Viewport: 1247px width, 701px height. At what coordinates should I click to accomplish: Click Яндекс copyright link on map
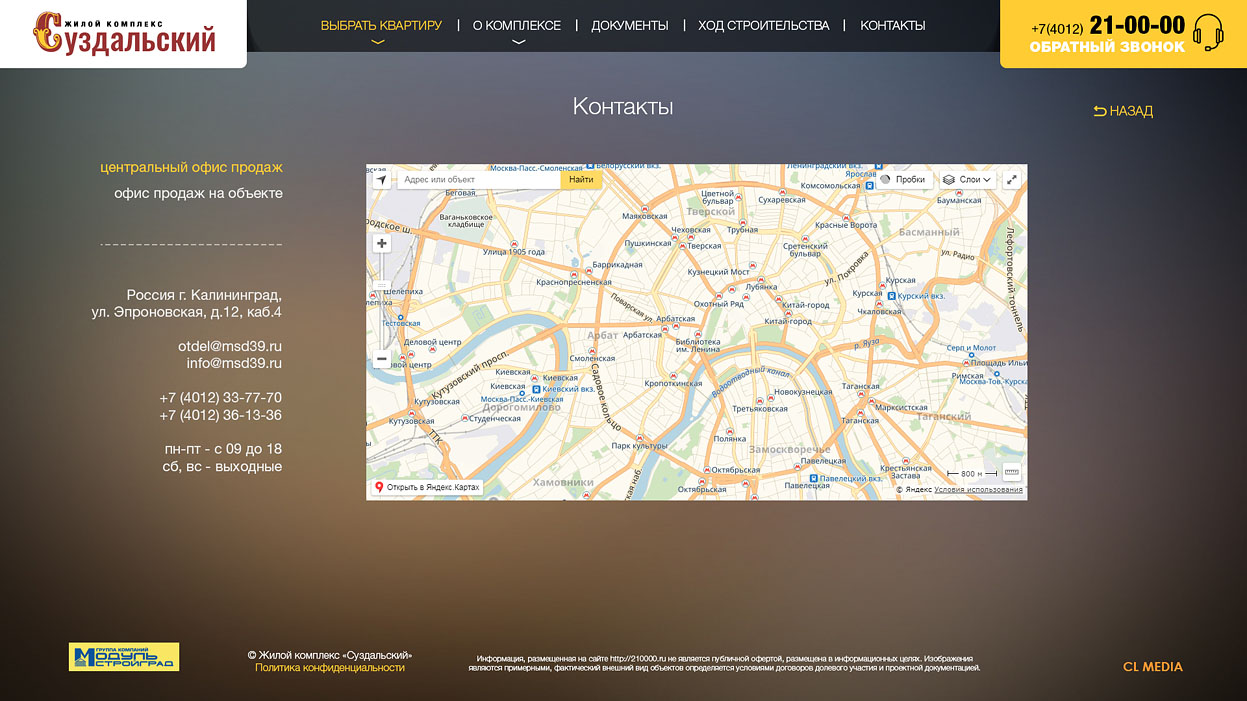pos(914,490)
